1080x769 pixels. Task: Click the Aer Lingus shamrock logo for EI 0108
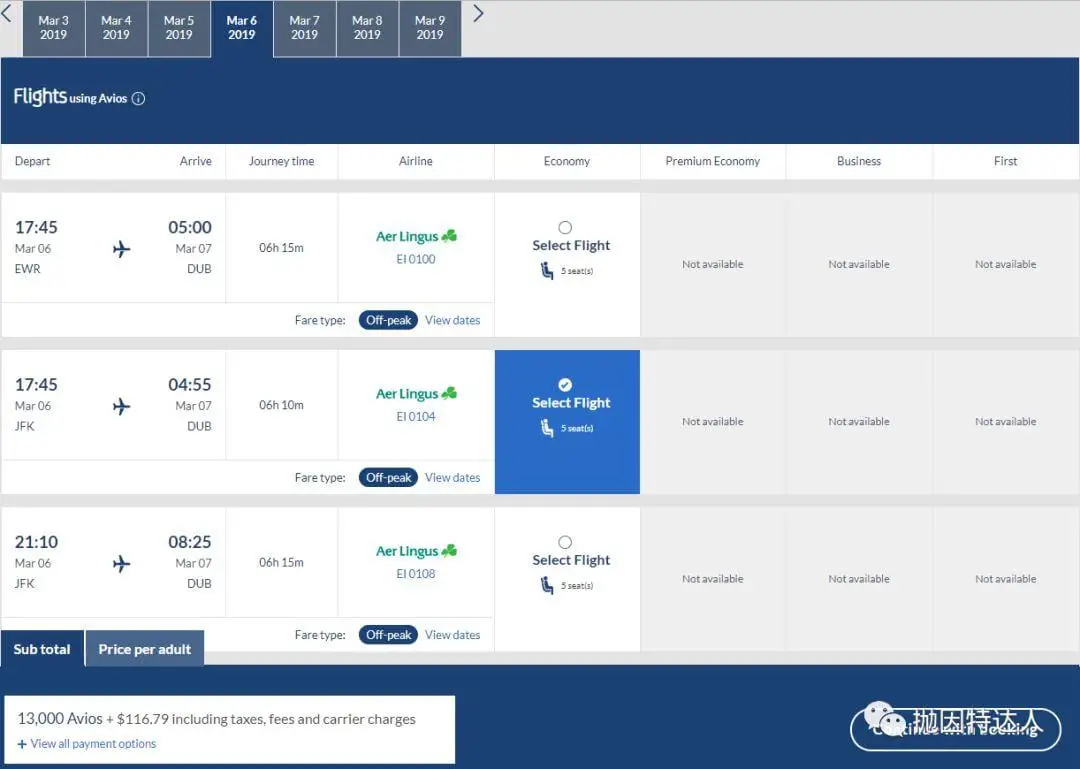(x=449, y=551)
